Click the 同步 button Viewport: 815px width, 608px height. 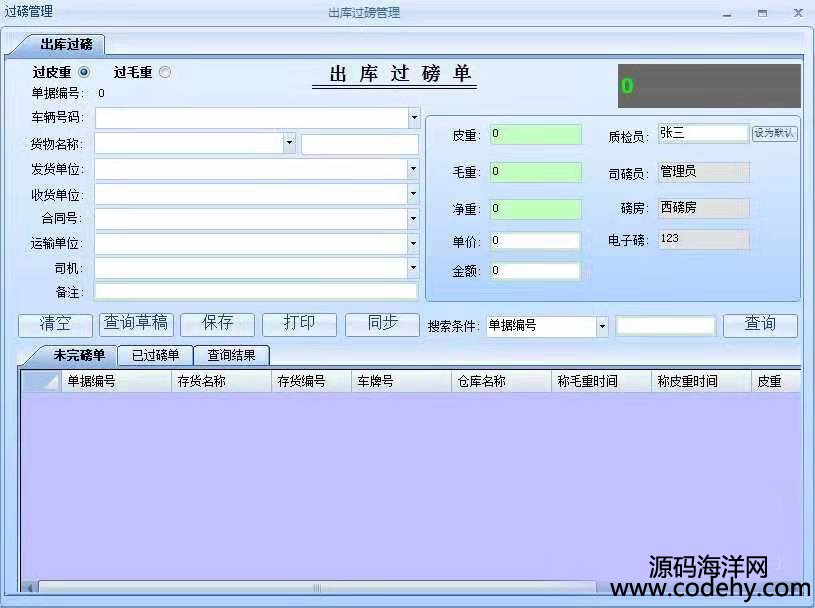[x=382, y=324]
